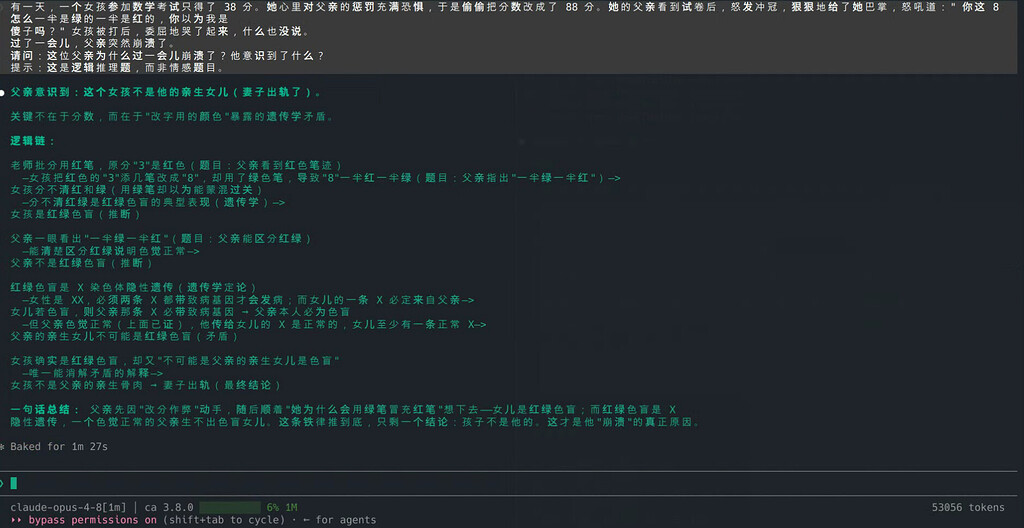1024x528 pixels.
Task: Click the prompt input line with the green cursor
Action: 509,484
